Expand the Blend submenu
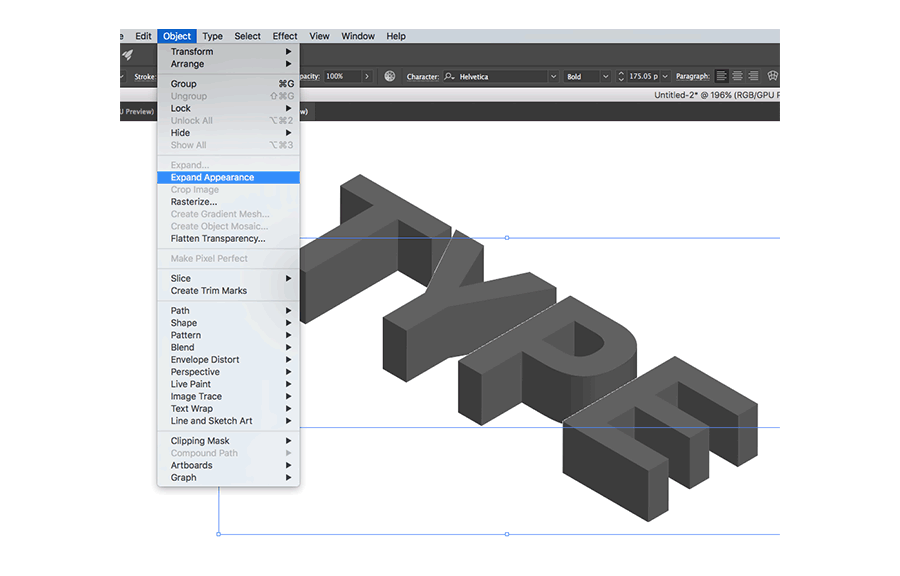 228,348
